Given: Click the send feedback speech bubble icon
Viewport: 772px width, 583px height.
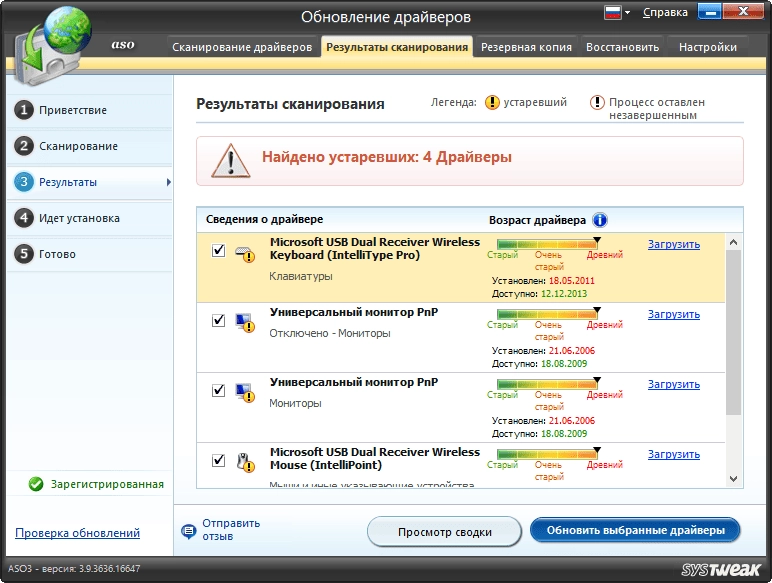Looking at the screenshot, I should 189,531.
